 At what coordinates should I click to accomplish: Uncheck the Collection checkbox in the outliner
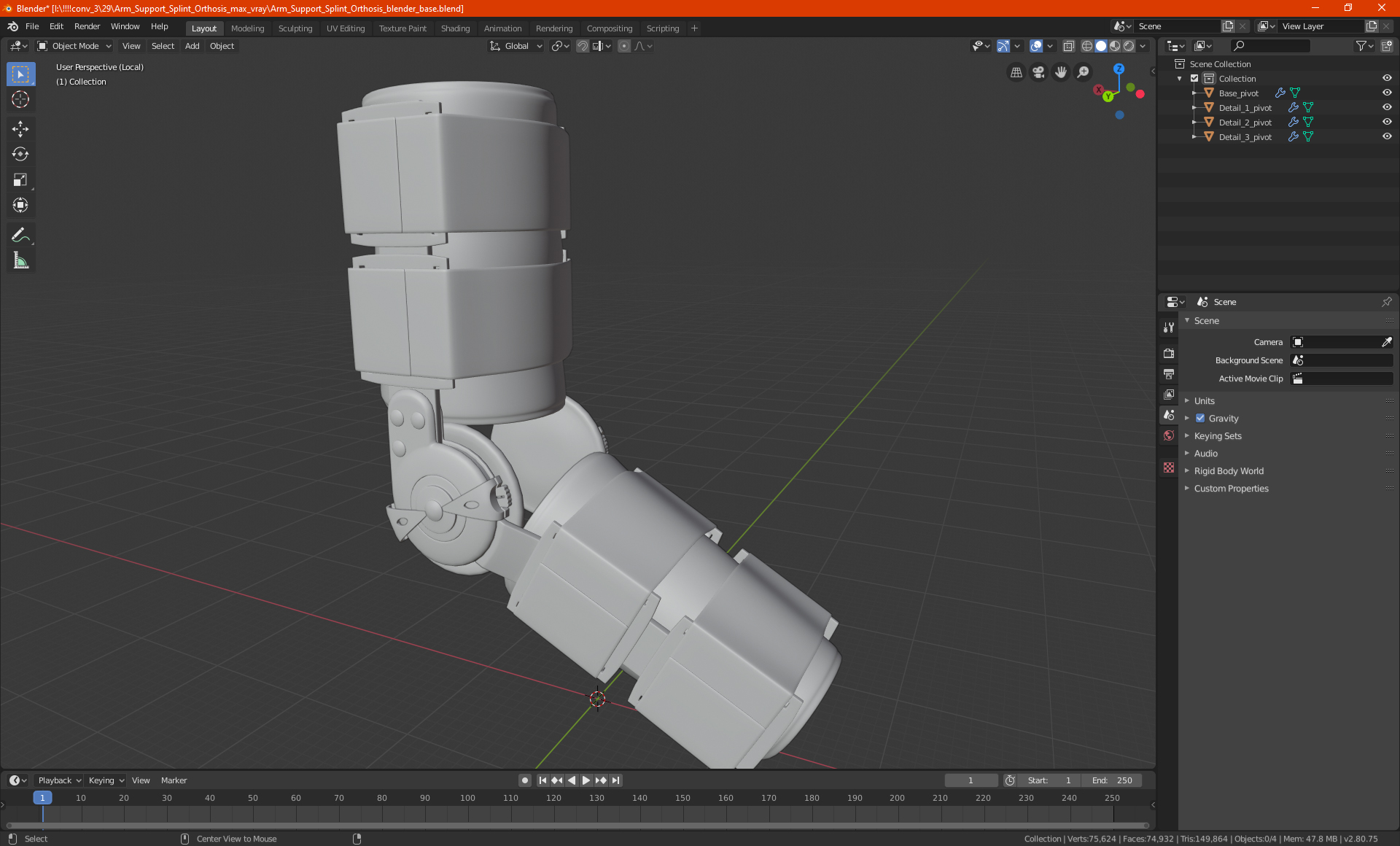(1194, 78)
